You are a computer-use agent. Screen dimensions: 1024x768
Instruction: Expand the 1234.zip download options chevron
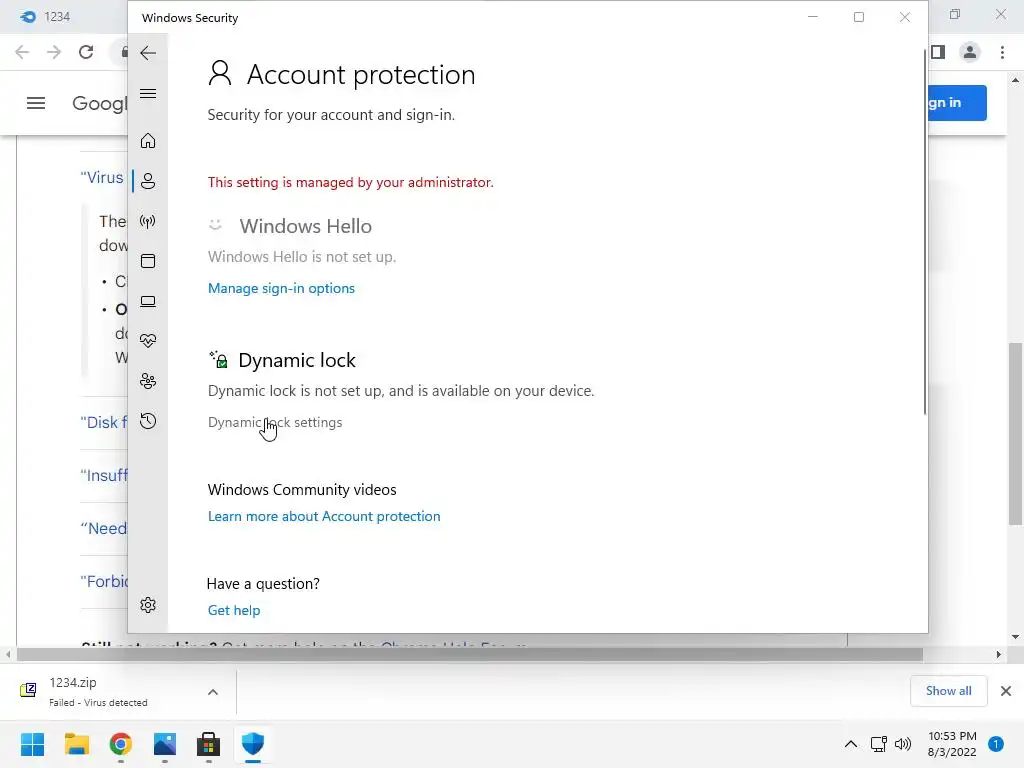213,692
